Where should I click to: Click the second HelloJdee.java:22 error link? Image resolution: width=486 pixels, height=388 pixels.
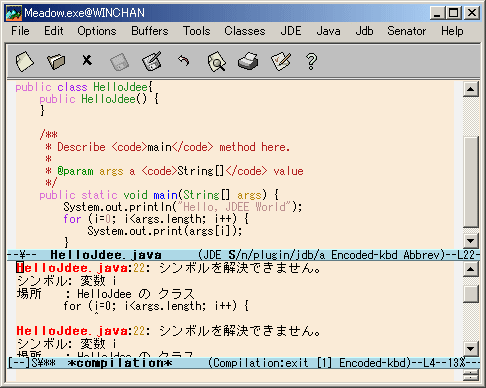[80, 331]
